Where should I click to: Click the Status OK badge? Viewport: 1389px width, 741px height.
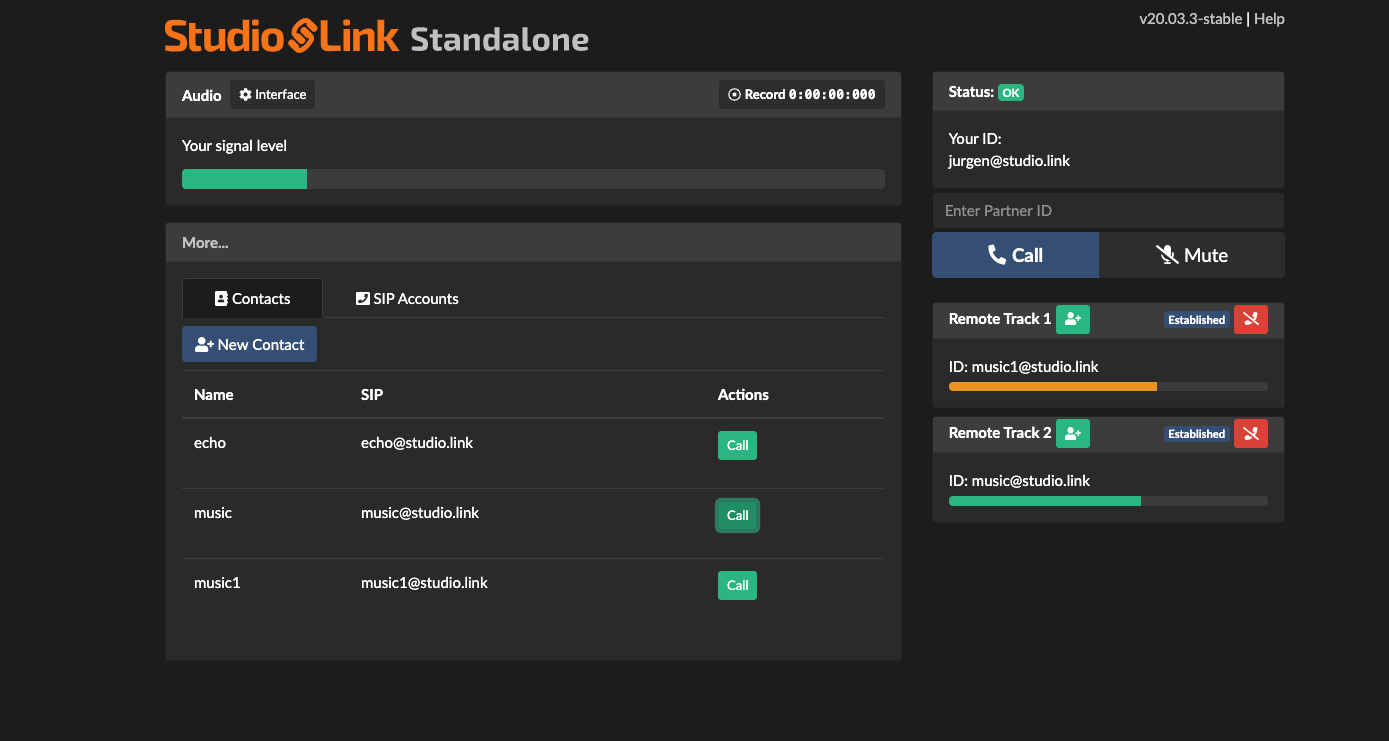1011,92
